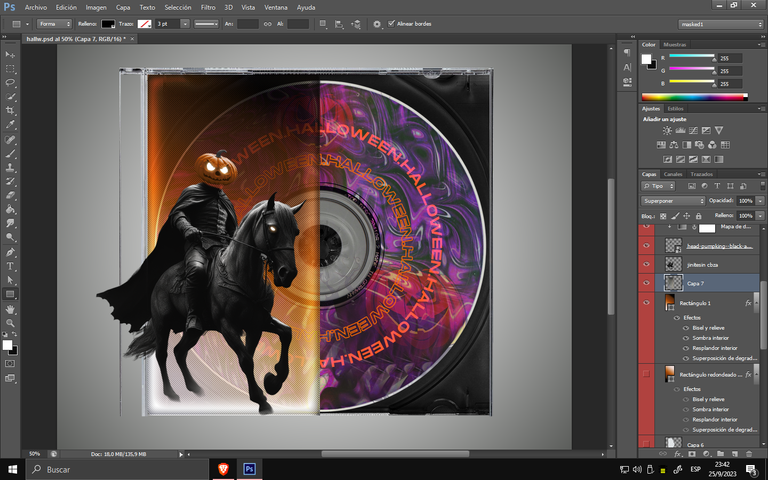
Task: Open the Archivo menu
Action: tap(36, 7)
